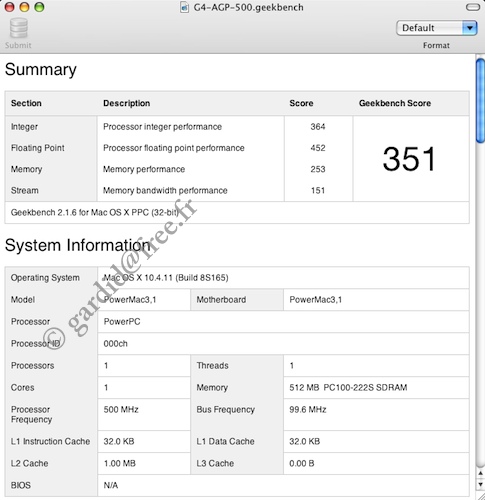Click the L2 Cache value 1.00 MB
Viewport: 485px width, 500px height.
pos(119,464)
